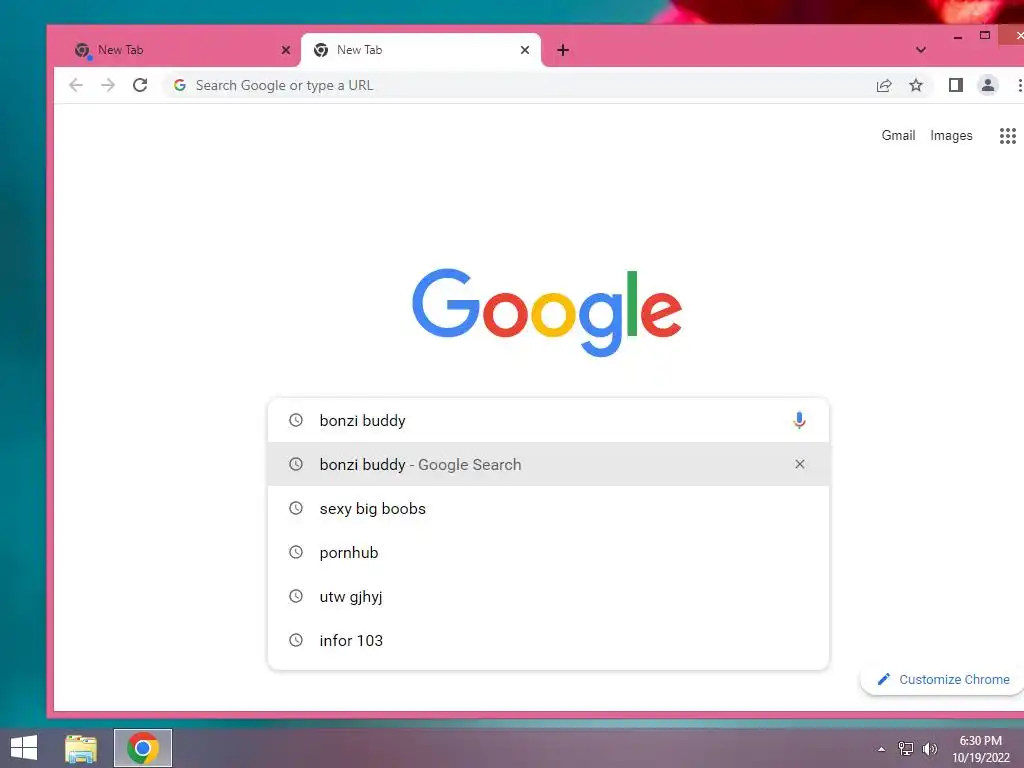1024x768 pixels.
Task: Choose the 'utw gjhyj' history suggestion
Action: click(x=549, y=596)
